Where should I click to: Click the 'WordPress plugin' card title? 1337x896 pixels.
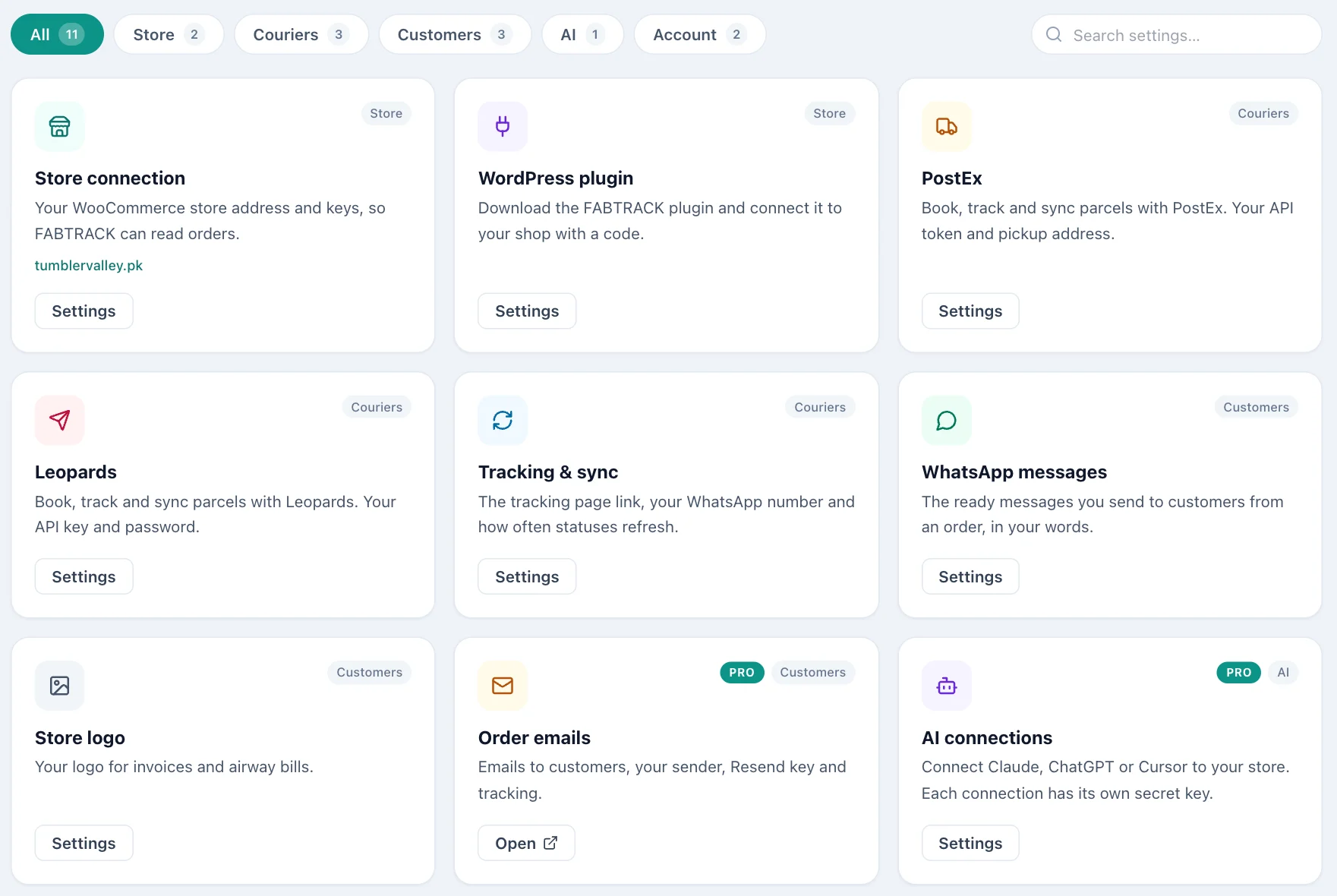point(556,178)
